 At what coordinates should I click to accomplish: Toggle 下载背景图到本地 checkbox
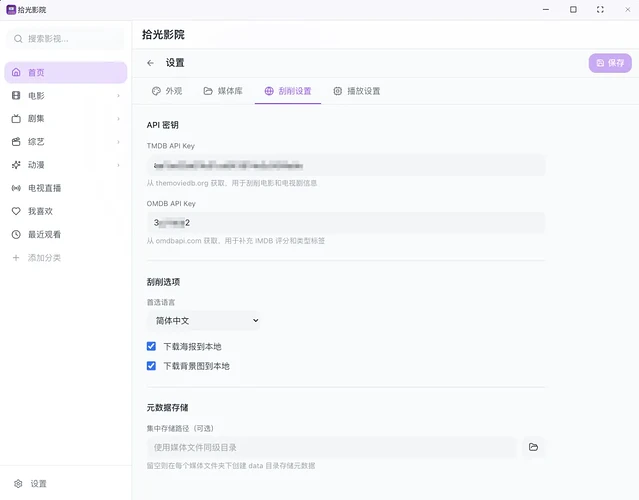pyautogui.click(x=152, y=366)
